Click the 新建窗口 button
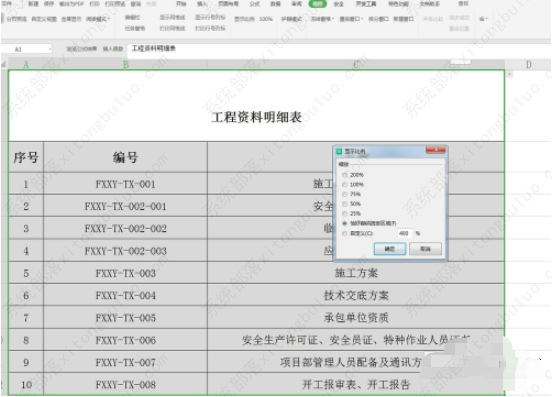552x397 pixels. (x=403, y=19)
